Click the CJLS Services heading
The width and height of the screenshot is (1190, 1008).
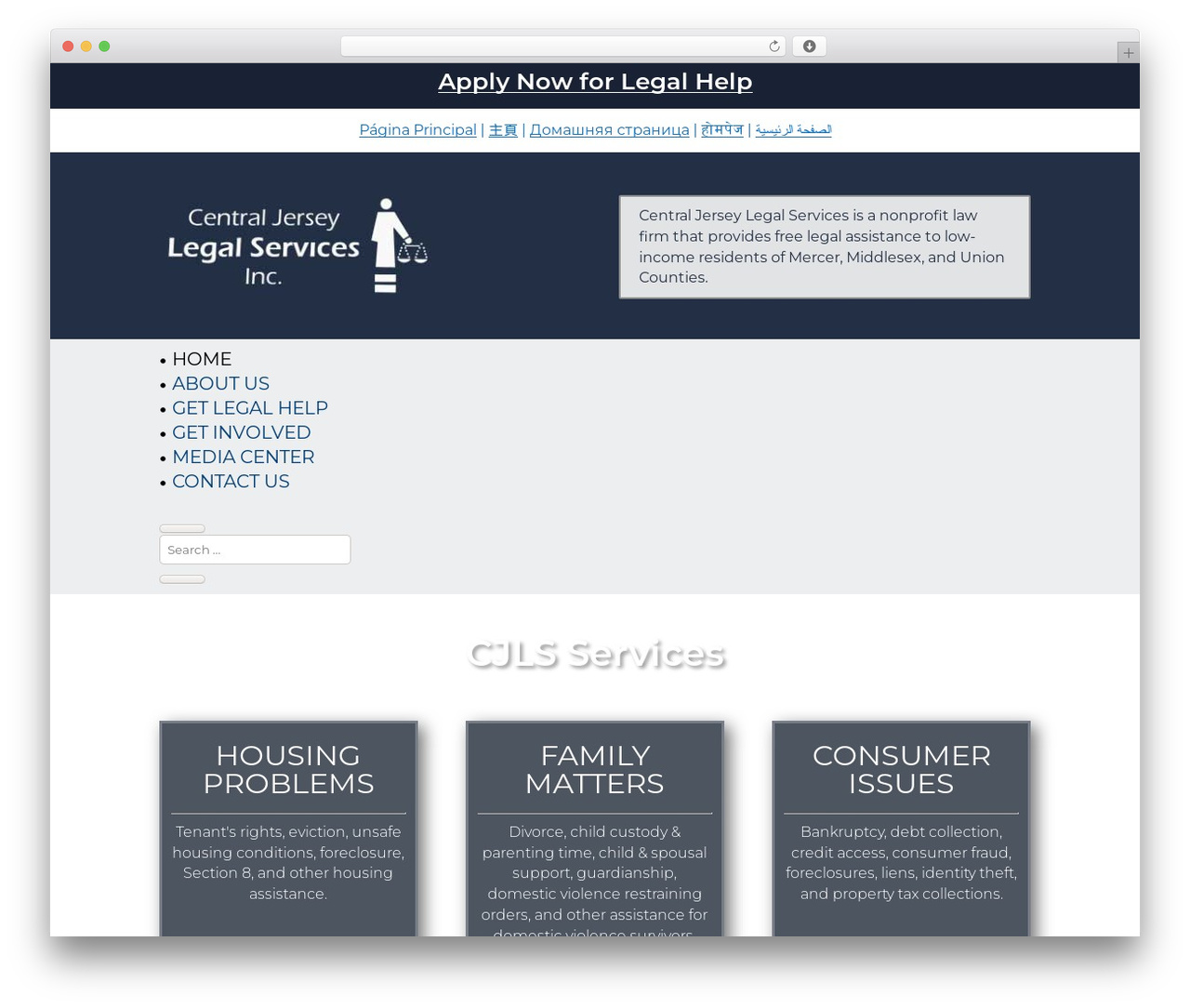tap(596, 655)
